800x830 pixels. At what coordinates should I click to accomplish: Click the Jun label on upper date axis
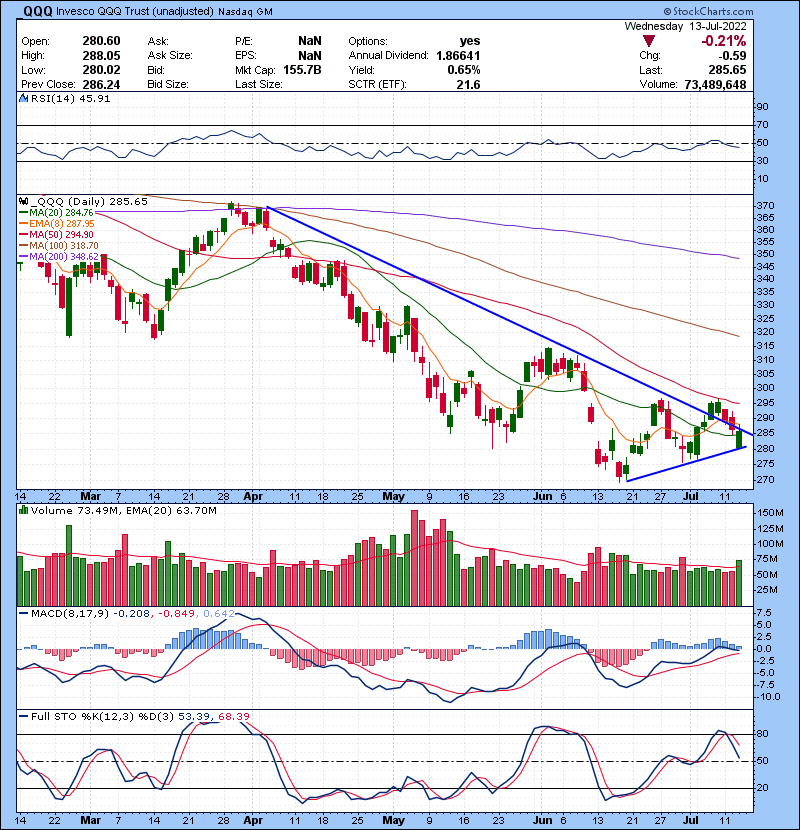click(x=543, y=497)
